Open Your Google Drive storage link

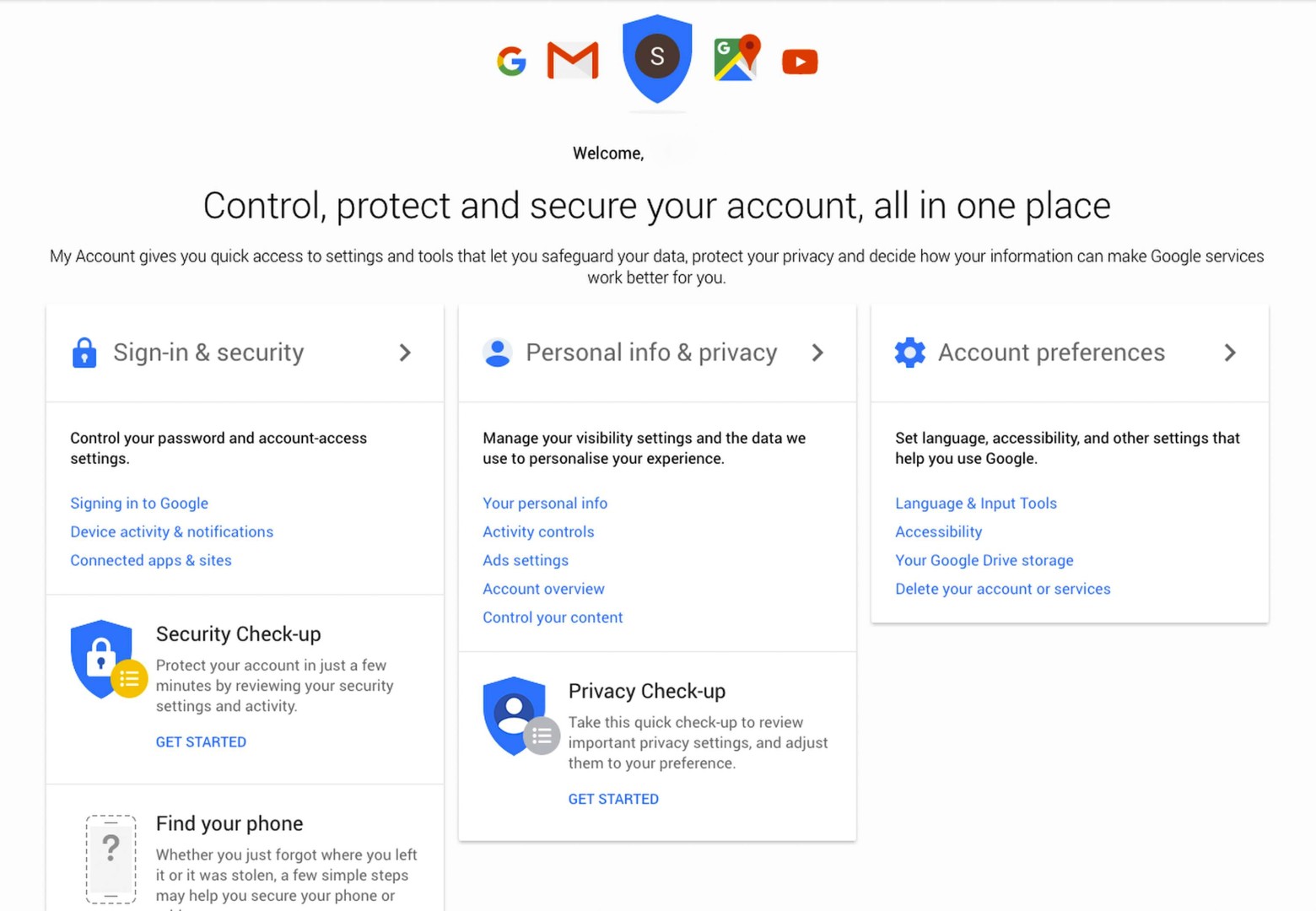click(x=984, y=561)
